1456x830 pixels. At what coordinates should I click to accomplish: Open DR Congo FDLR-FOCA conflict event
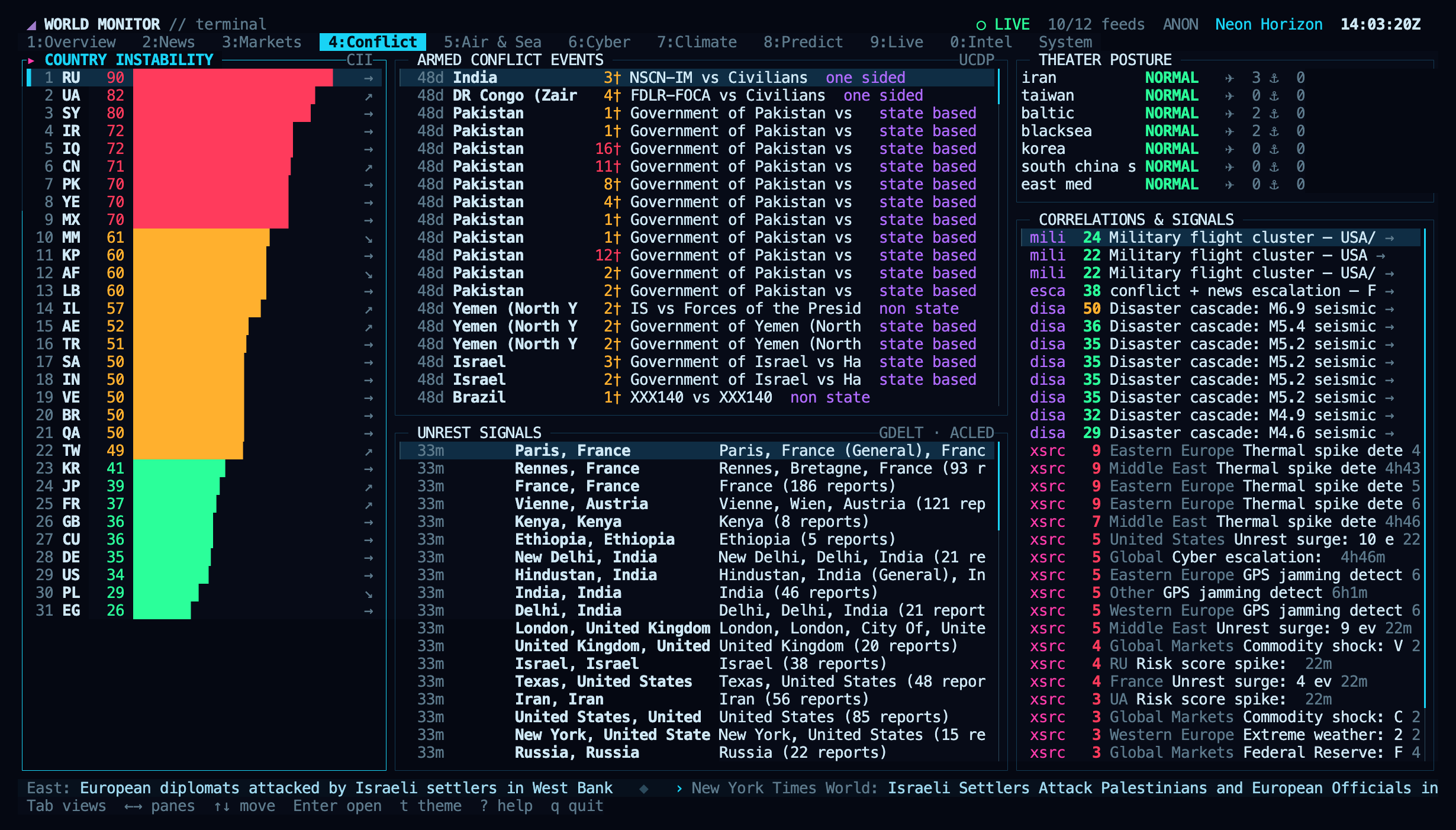point(697,95)
